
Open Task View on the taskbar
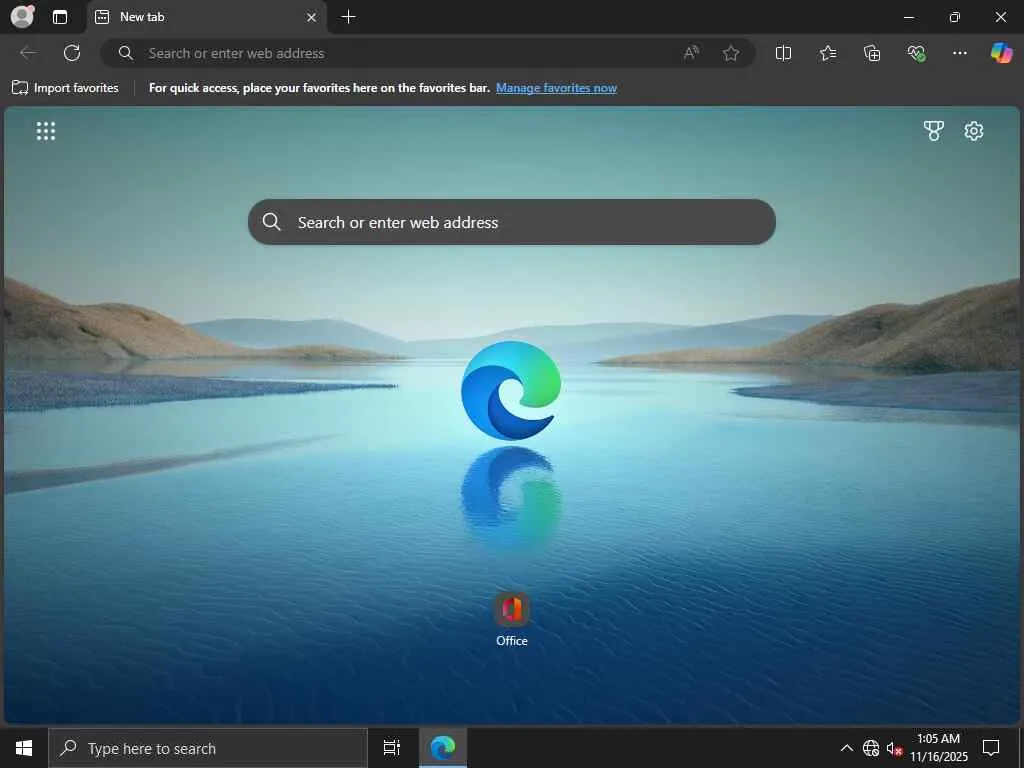coord(391,748)
